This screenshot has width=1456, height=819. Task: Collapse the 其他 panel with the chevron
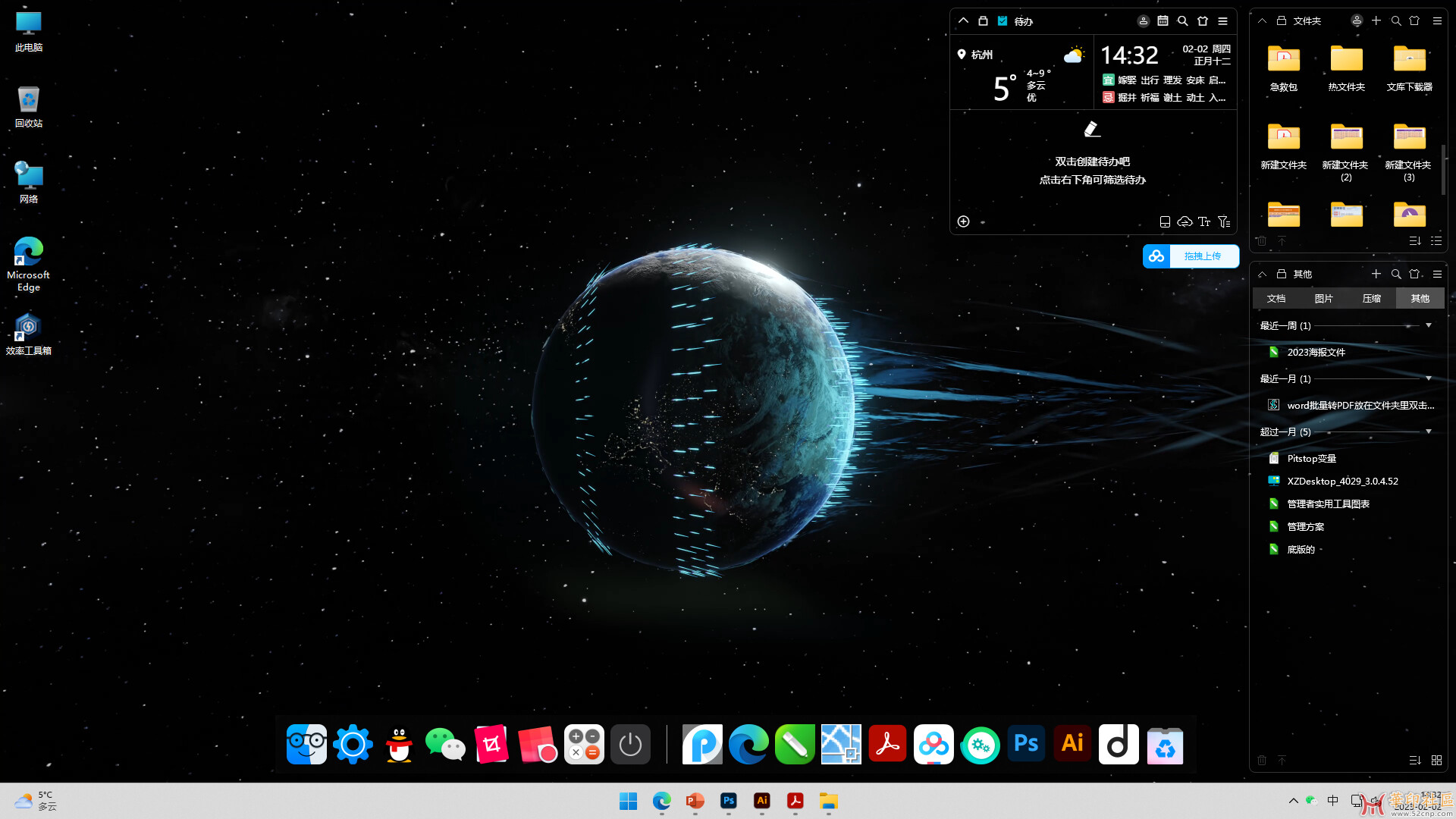coord(1262,274)
